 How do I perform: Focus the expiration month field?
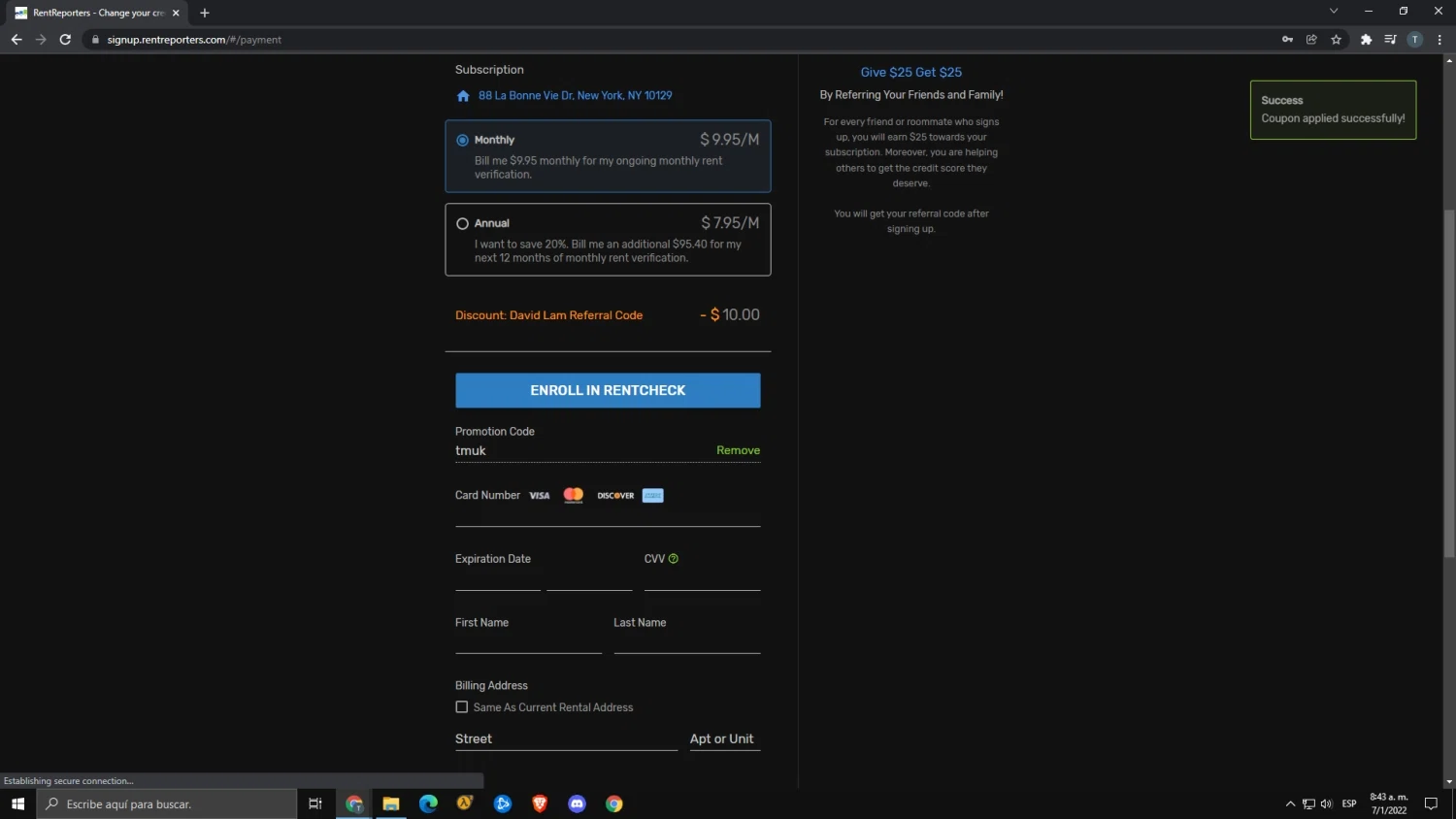tap(498, 579)
